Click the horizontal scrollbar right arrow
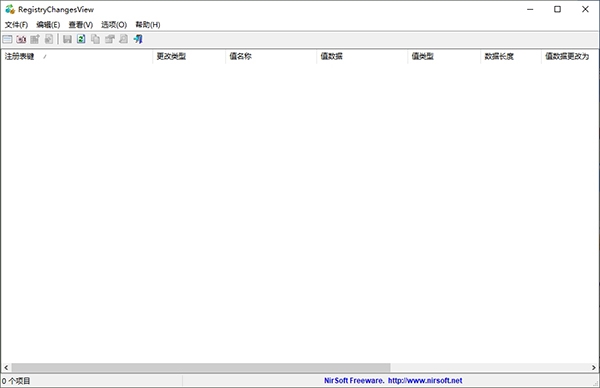This screenshot has height=388, width=600. pos(593,367)
